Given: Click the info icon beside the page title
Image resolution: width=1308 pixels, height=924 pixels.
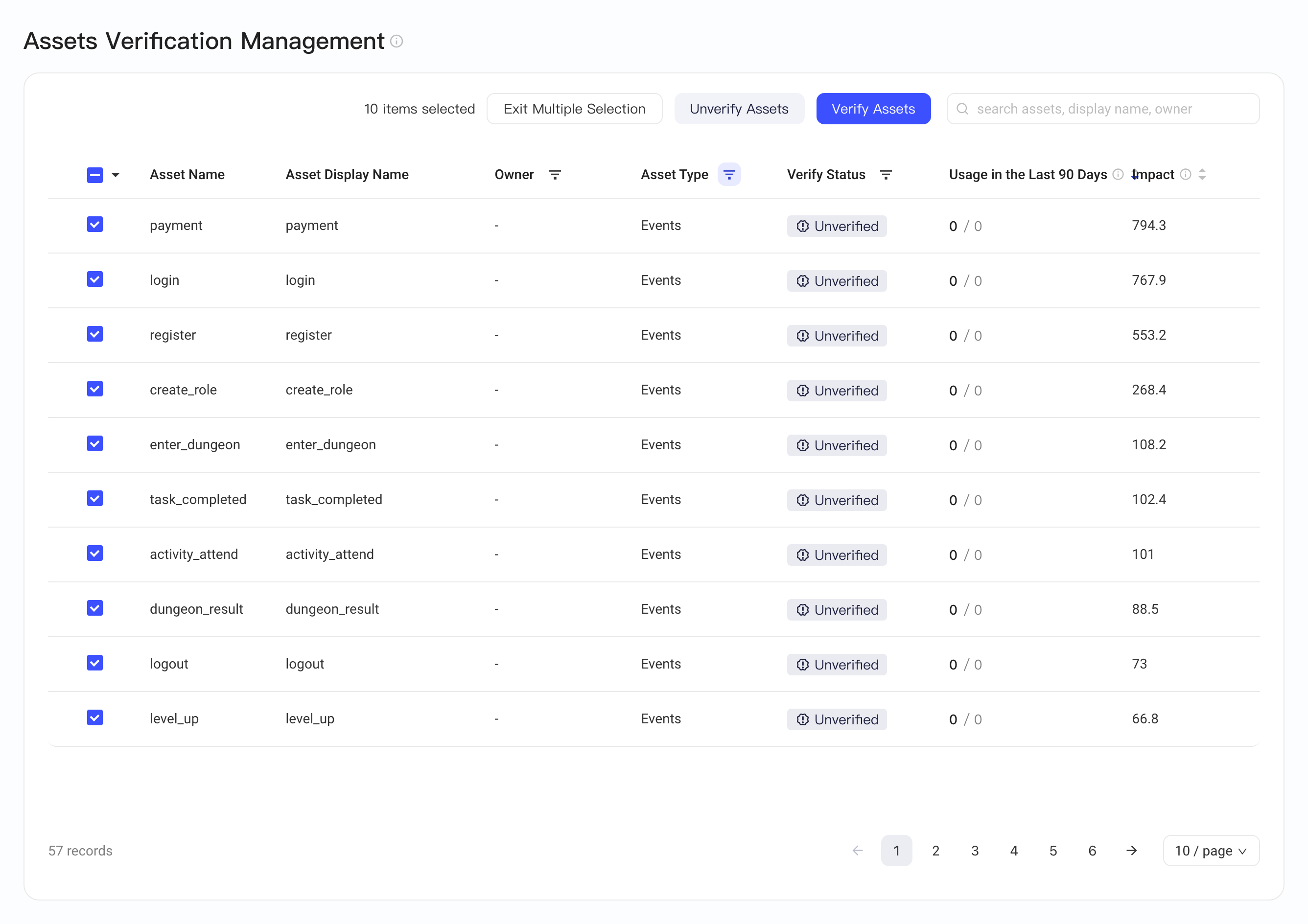Looking at the screenshot, I should pyautogui.click(x=397, y=42).
